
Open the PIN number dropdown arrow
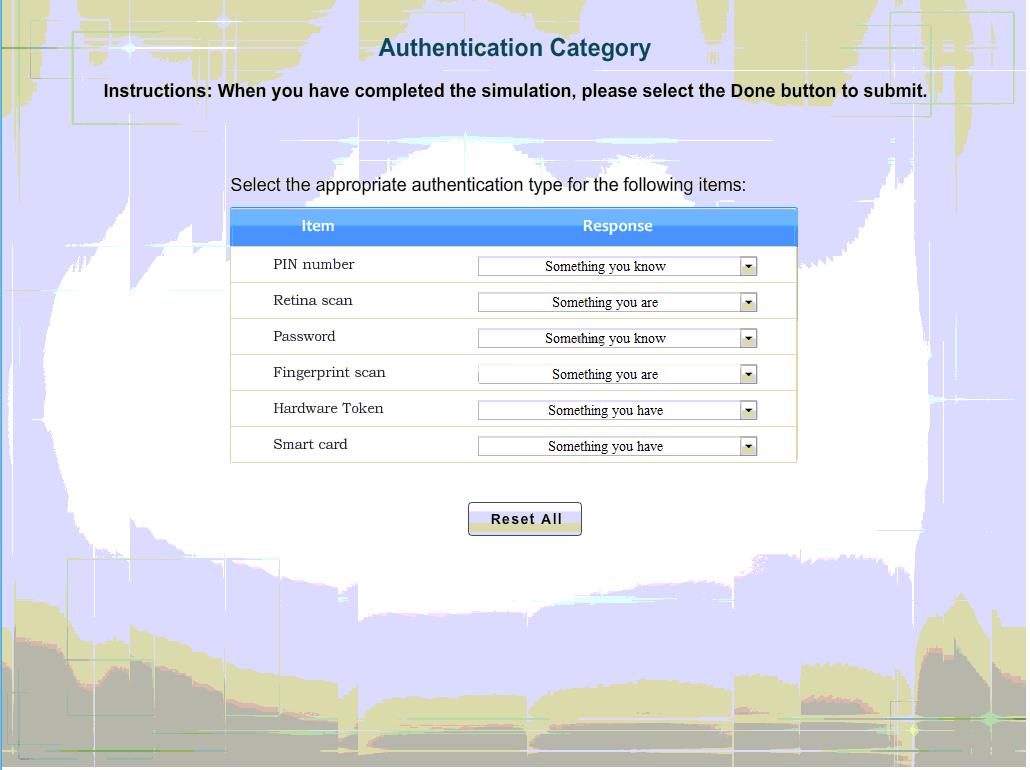[x=748, y=266]
